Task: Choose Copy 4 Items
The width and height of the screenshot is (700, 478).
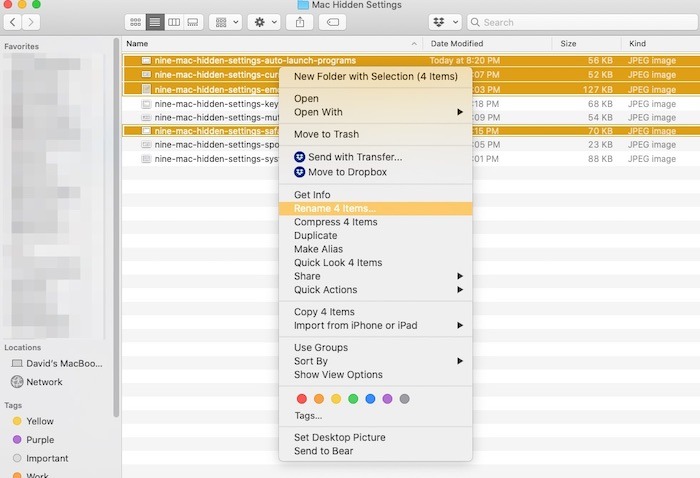Action: 375,312
